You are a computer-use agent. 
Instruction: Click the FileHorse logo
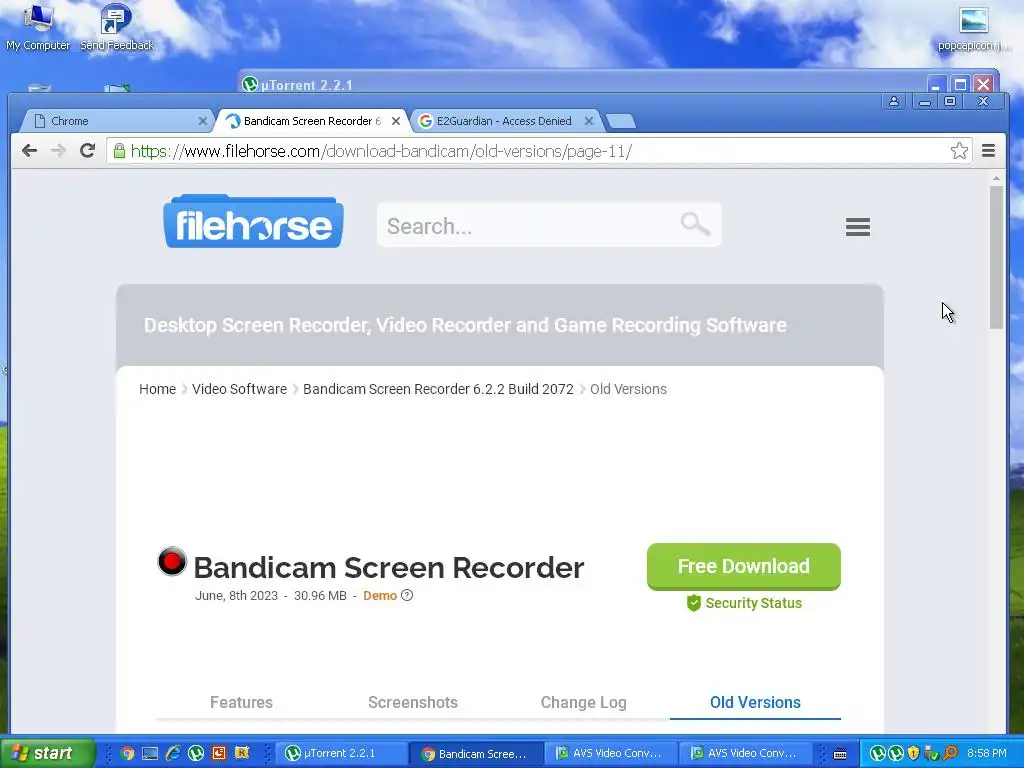coord(253,221)
